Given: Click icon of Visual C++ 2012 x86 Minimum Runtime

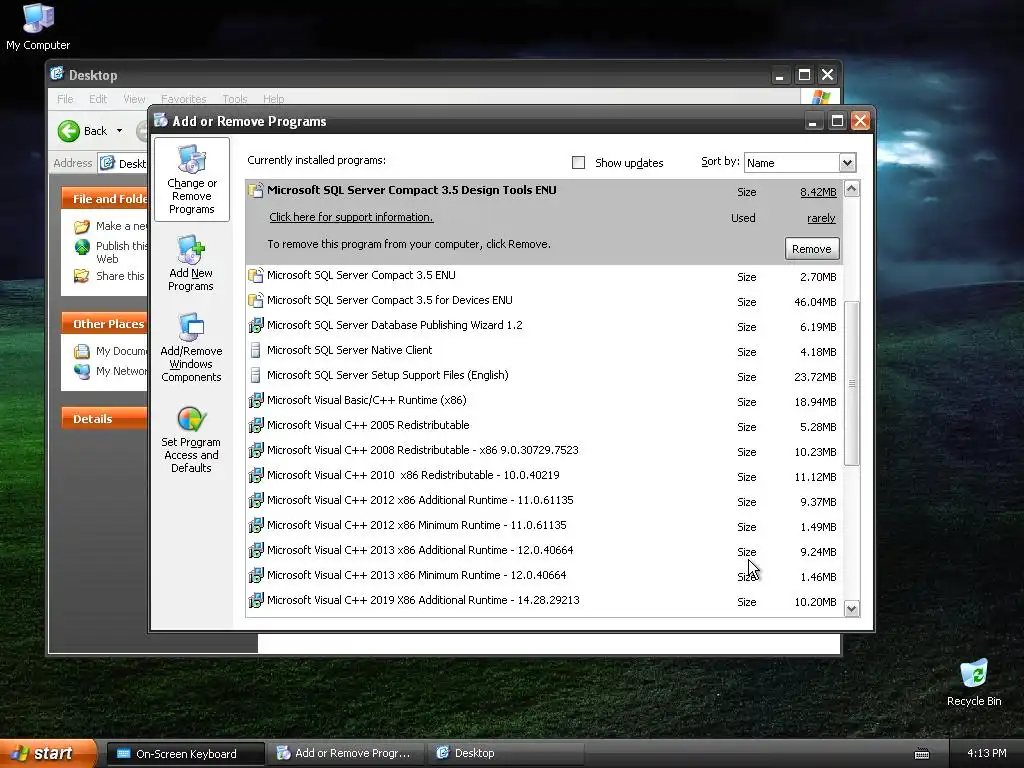Looking at the screenshot, I should [256, 525].
